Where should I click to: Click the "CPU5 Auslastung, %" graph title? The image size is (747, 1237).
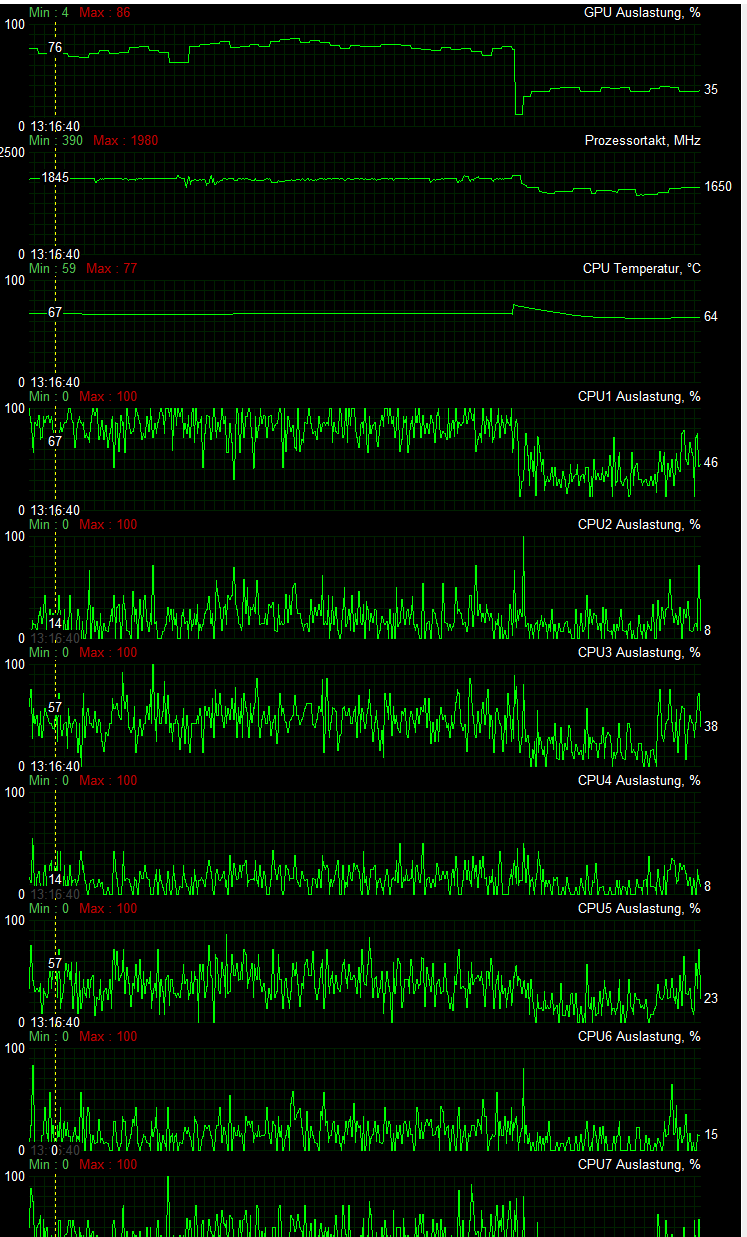[x=639, y=909]
